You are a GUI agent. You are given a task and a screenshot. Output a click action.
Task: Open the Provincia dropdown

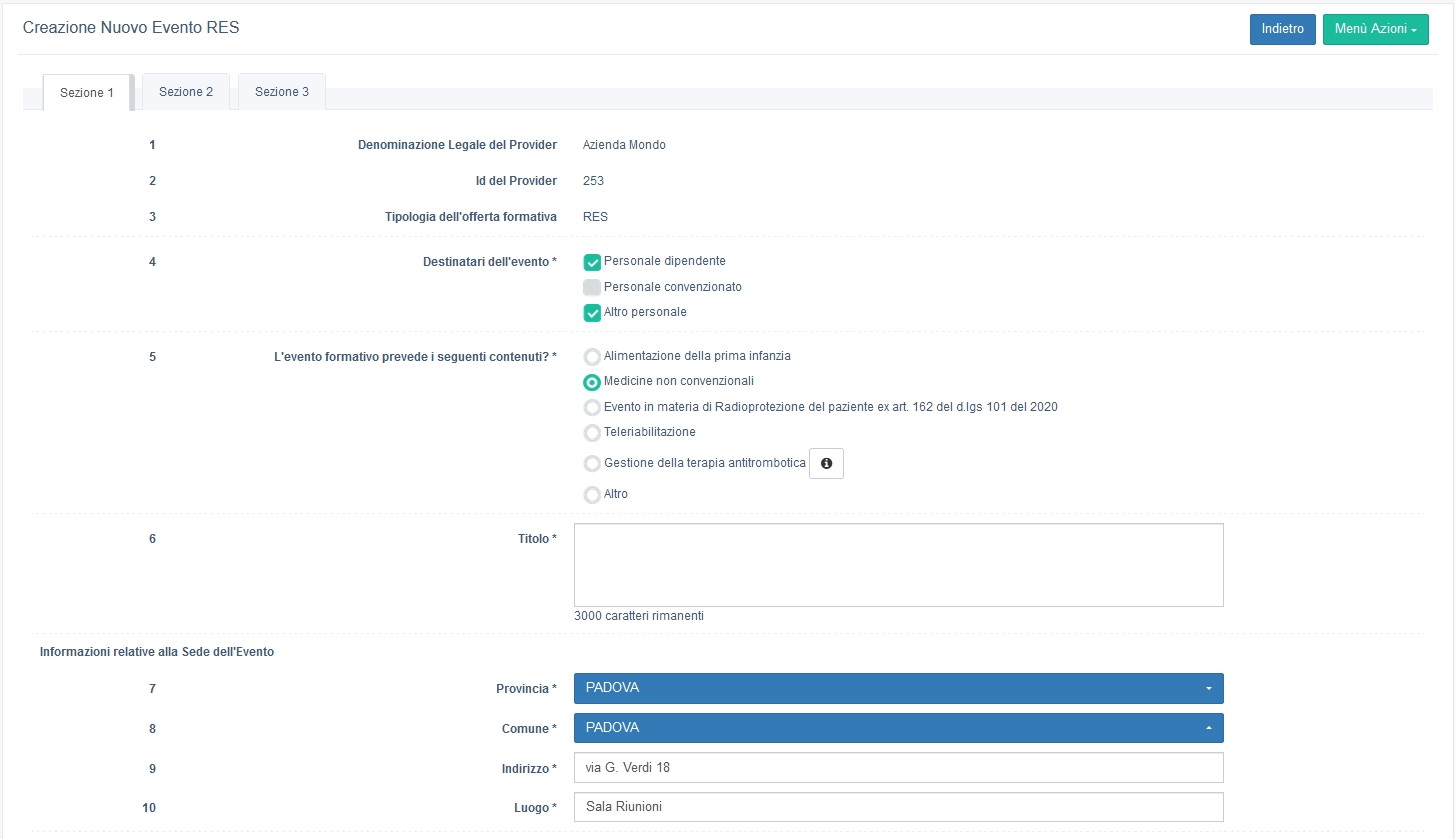pyautogui.click(x=898, y=688)
